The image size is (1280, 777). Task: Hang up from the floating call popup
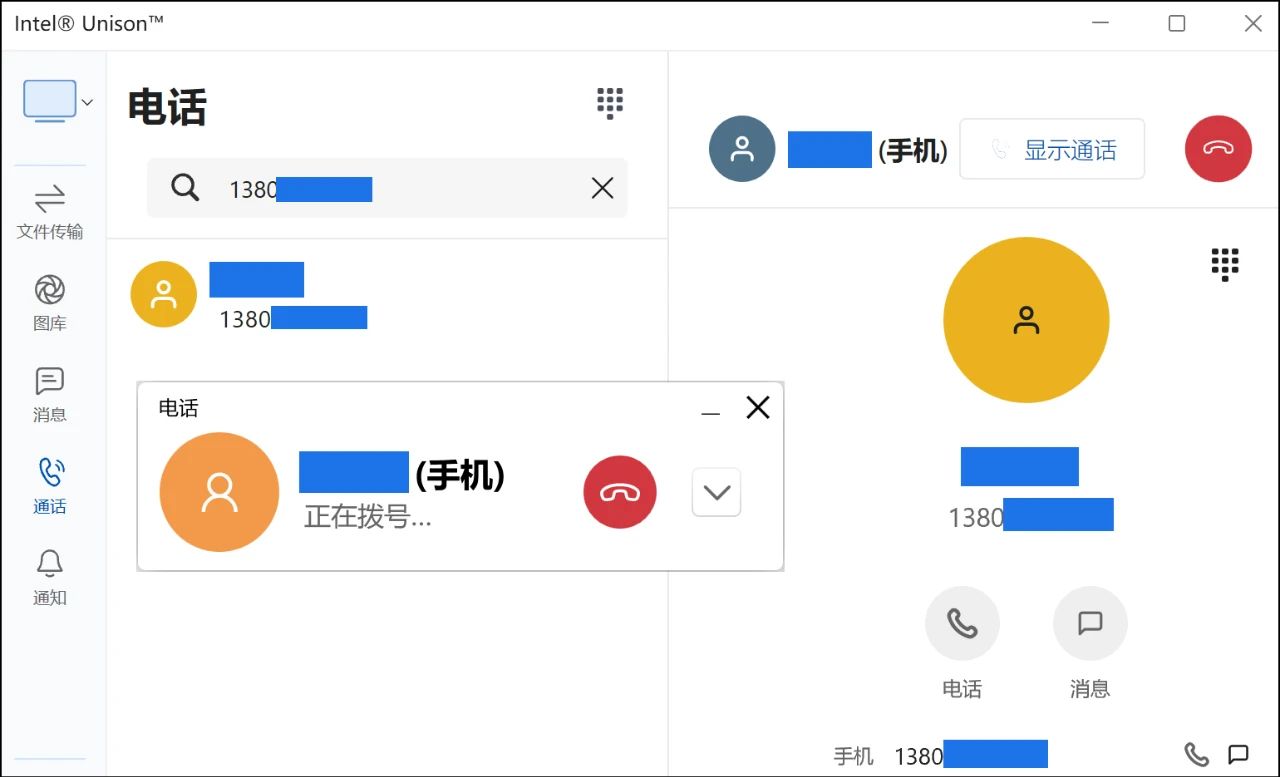click(620, 492)
